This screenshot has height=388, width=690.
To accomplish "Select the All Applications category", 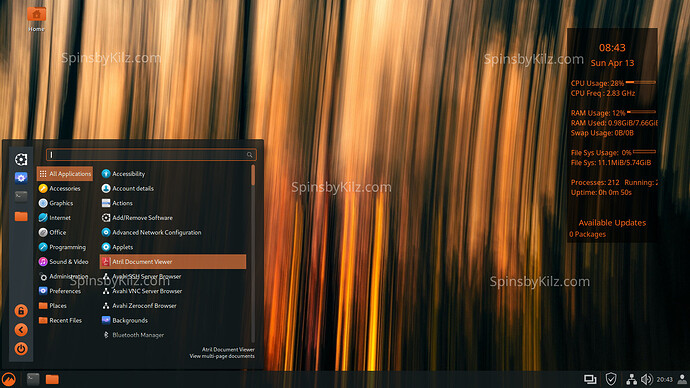I will (x=65, y=174).
